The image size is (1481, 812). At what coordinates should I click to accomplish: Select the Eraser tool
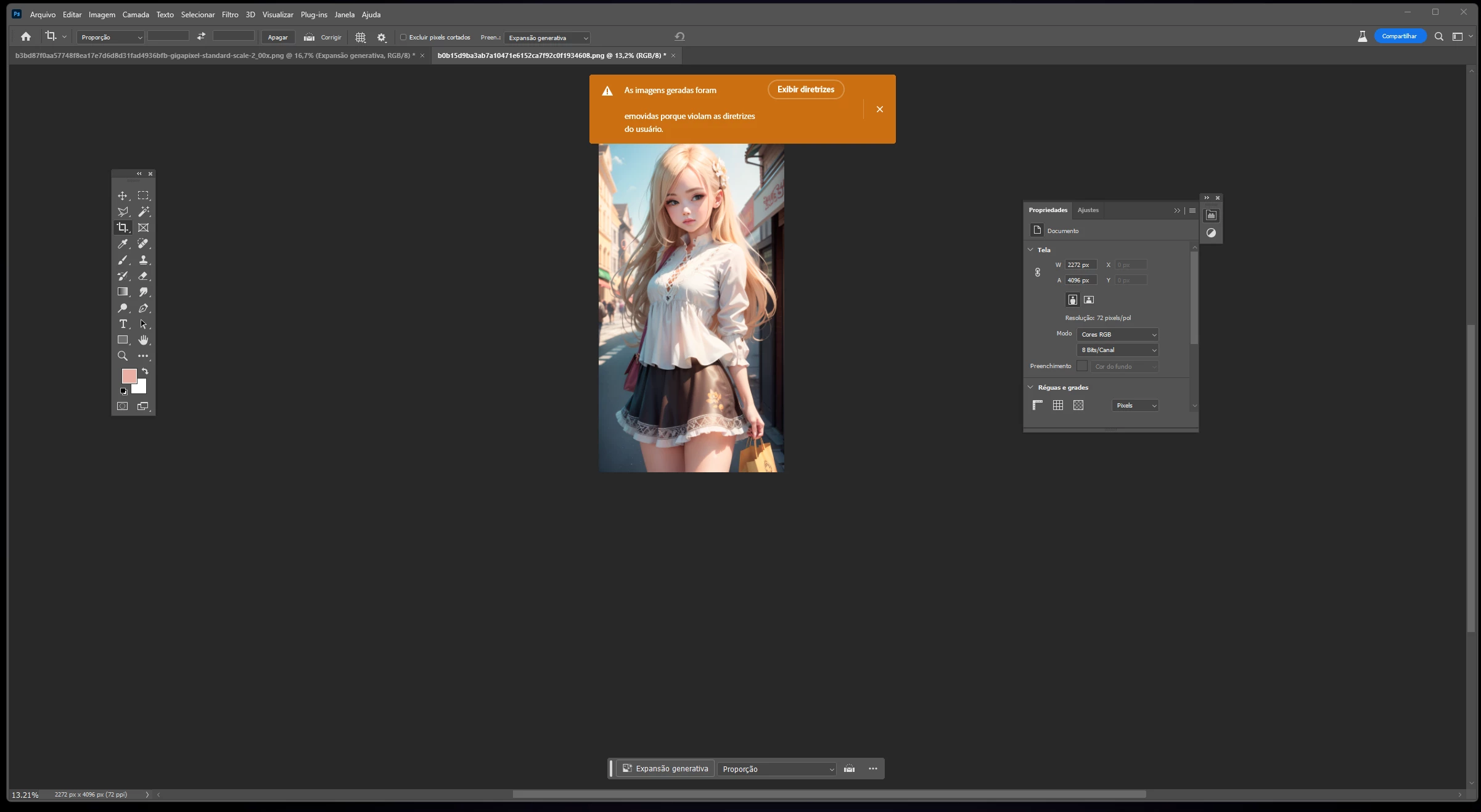143,276
